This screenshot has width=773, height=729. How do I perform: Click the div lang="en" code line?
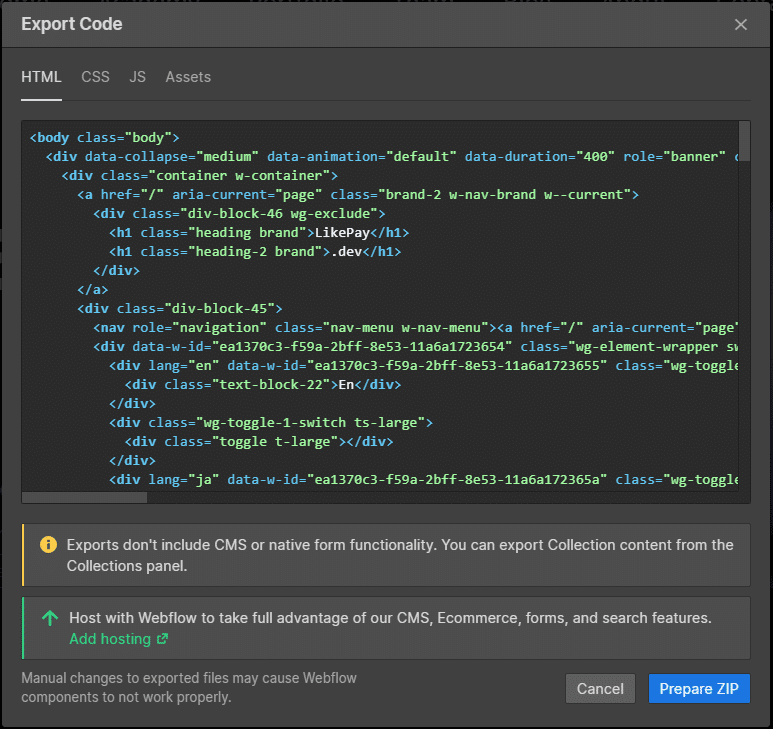(x=423, y=366)
